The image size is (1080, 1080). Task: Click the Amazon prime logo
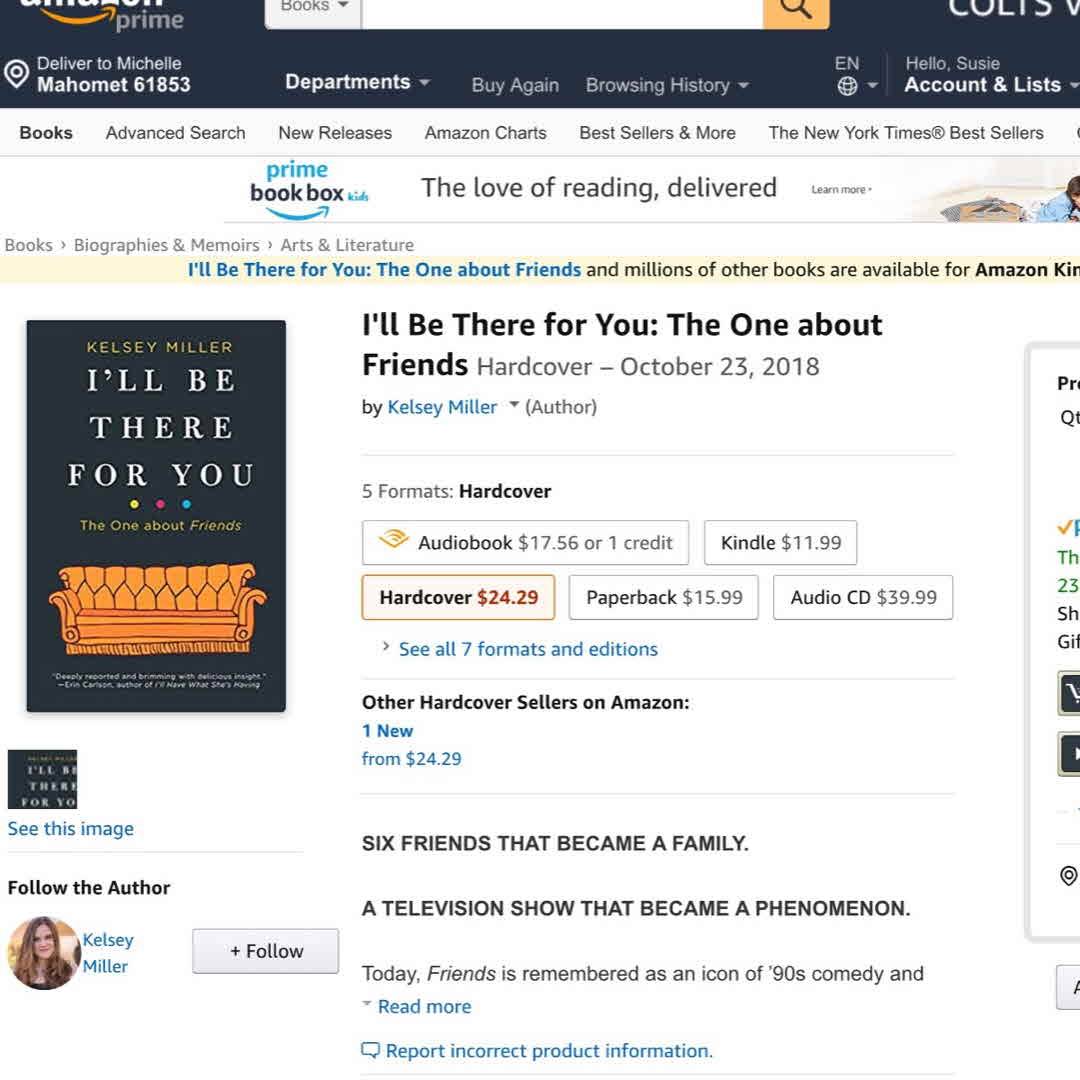click(102, 14)
